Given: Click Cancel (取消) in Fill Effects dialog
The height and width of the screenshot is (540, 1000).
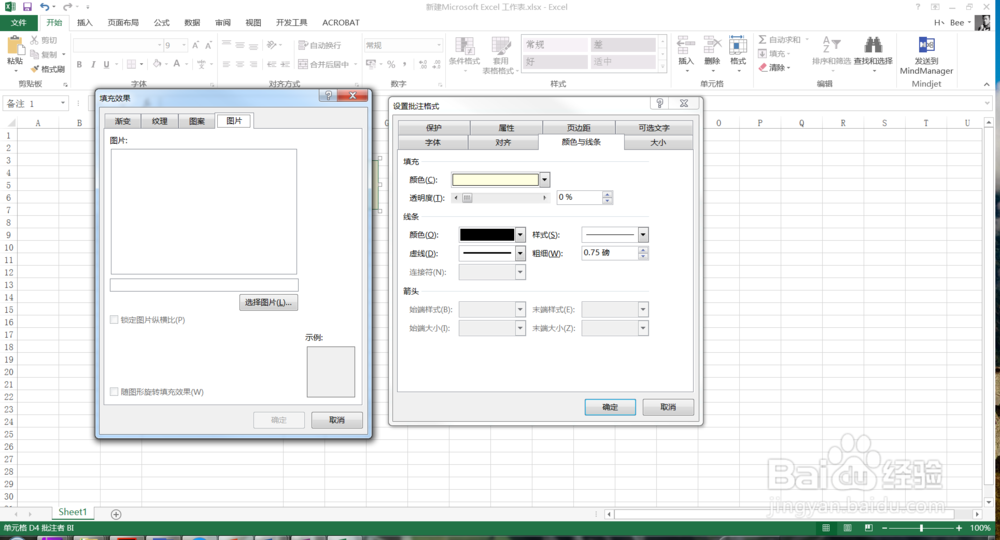Looking at the screenshot, I should [337, 420].
